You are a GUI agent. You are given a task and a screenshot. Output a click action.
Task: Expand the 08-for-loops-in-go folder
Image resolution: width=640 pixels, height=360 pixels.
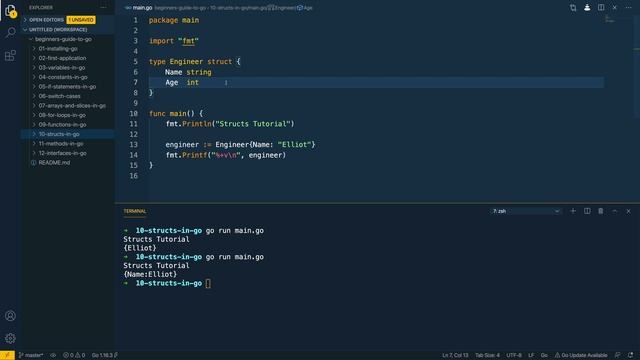(67, 115)
